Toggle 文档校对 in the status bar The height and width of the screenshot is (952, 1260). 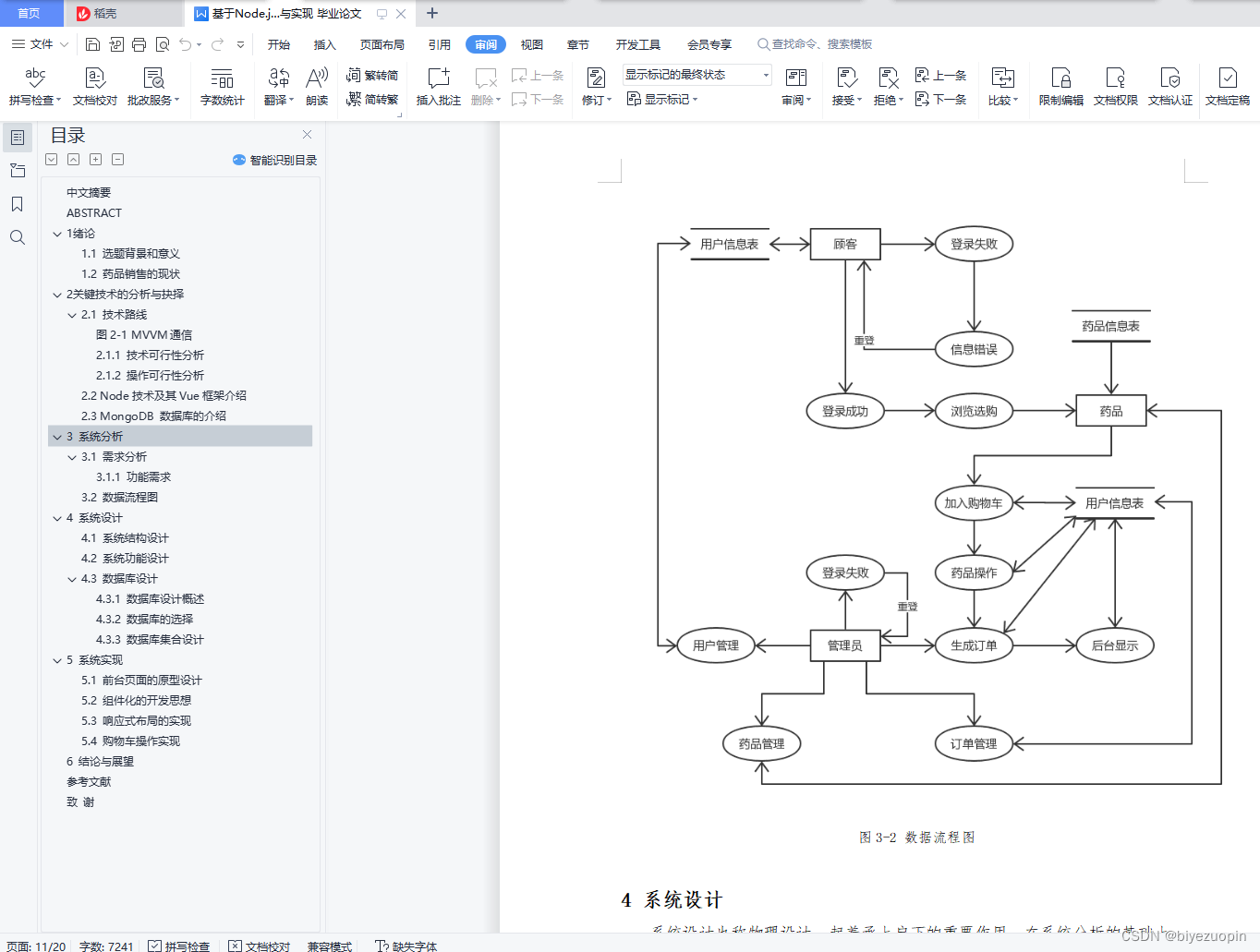(260, 946)
